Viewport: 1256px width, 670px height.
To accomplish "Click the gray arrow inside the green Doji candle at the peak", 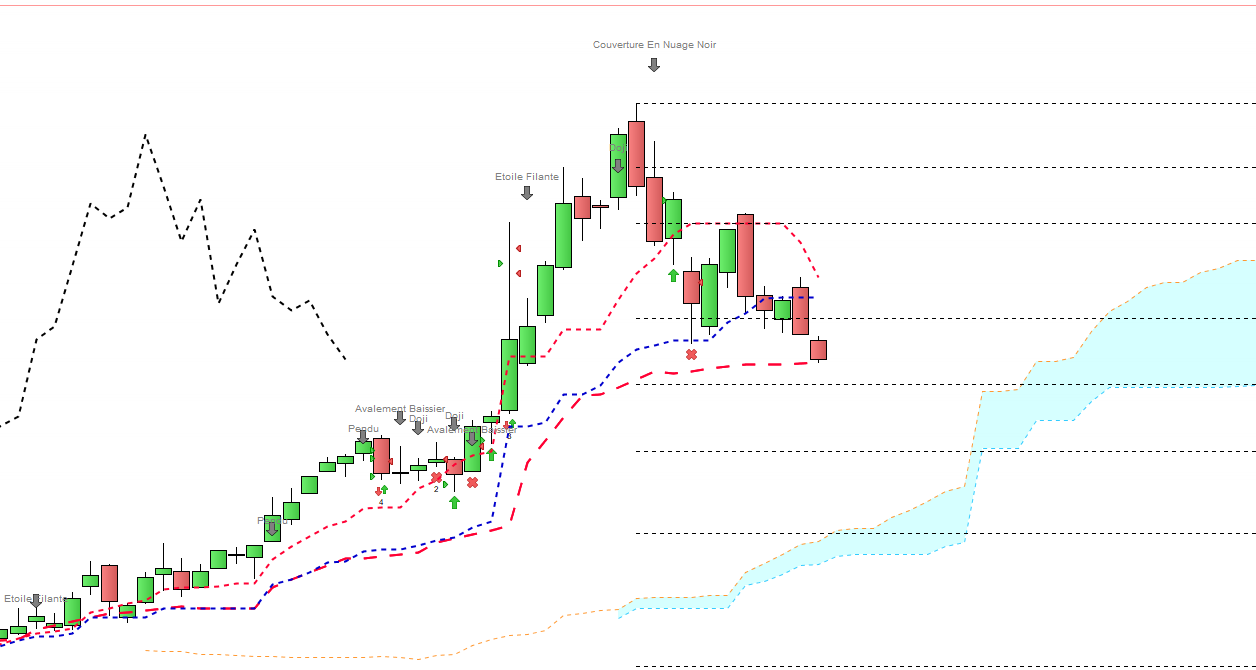I will (x=618, y=165).
